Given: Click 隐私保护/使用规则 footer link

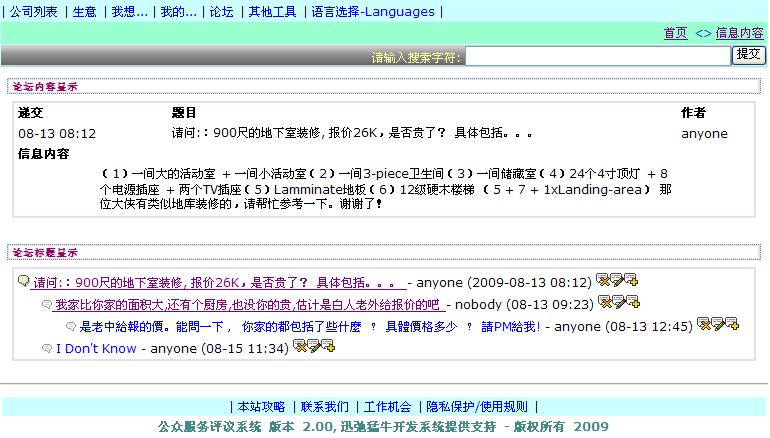Looking at the screenshot, I should point(477,407).
